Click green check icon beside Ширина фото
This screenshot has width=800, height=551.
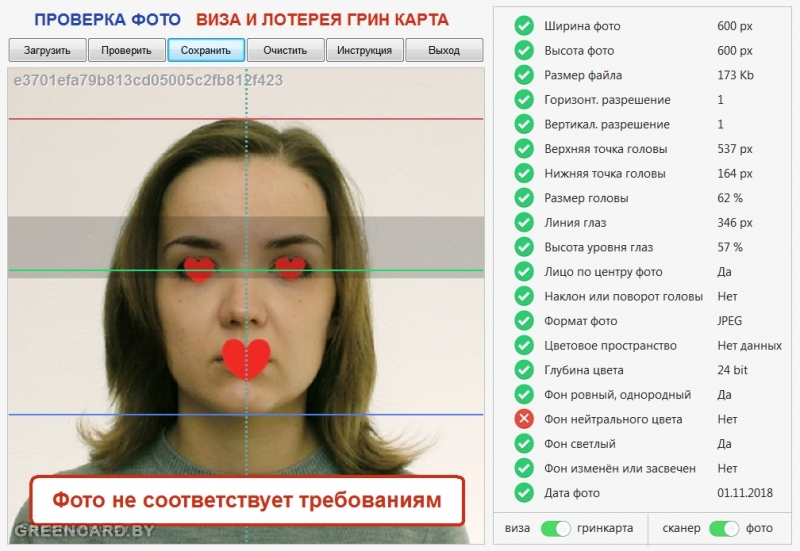click(x=524, y=26)
